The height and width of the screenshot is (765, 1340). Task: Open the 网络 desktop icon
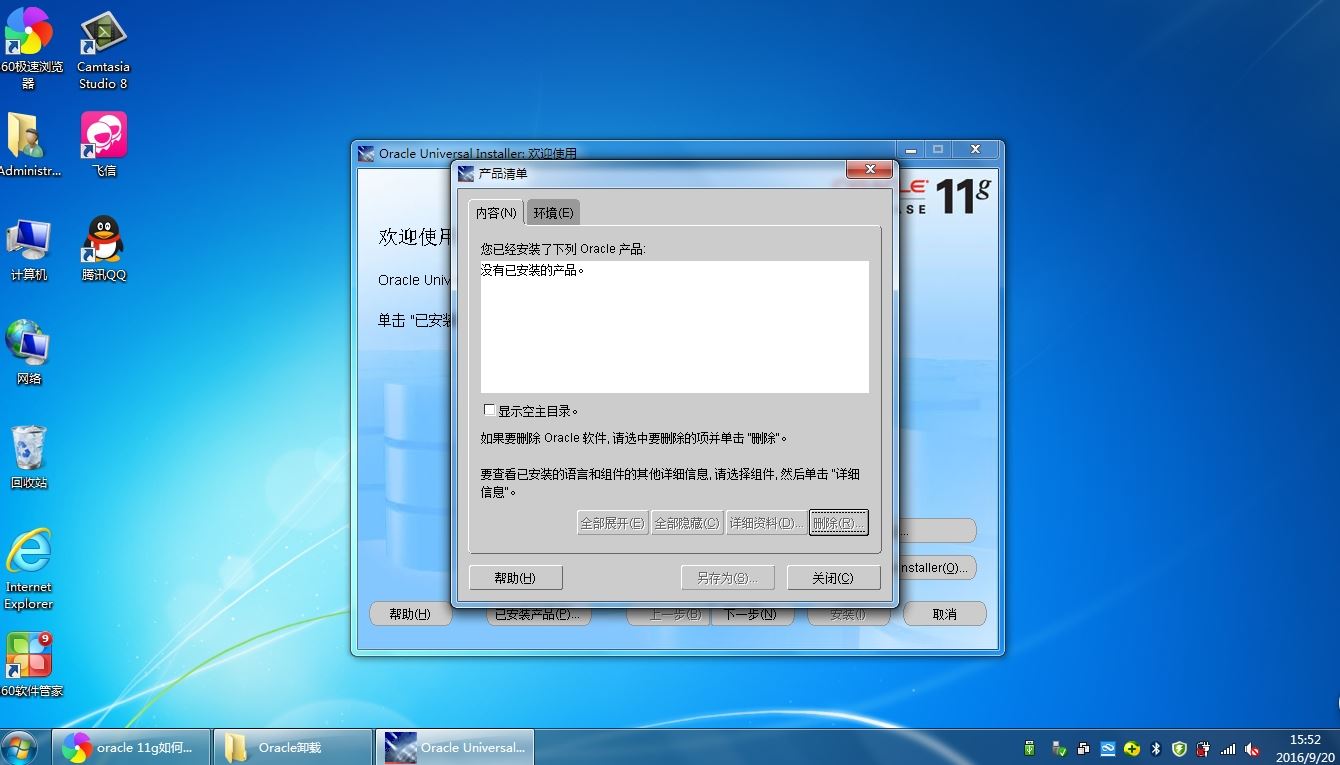click(29, 353)
